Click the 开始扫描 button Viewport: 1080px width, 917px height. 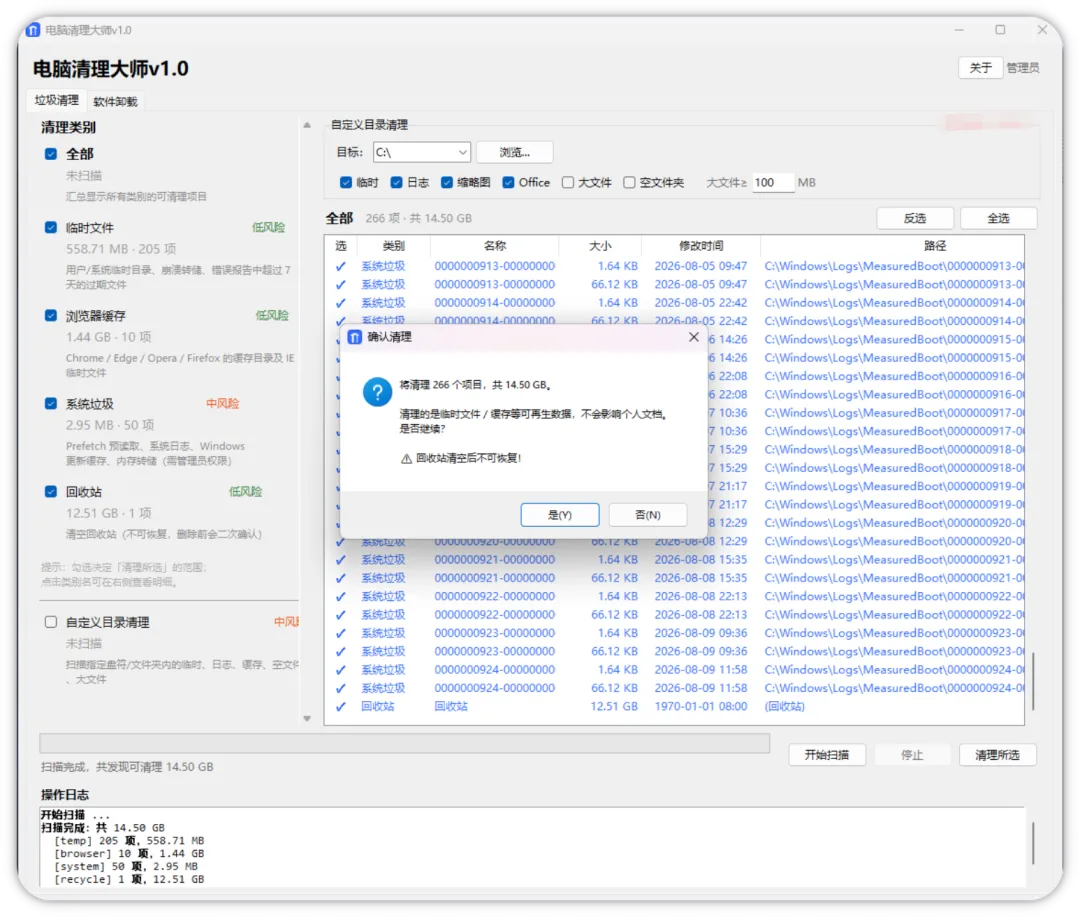click(827, 755)
